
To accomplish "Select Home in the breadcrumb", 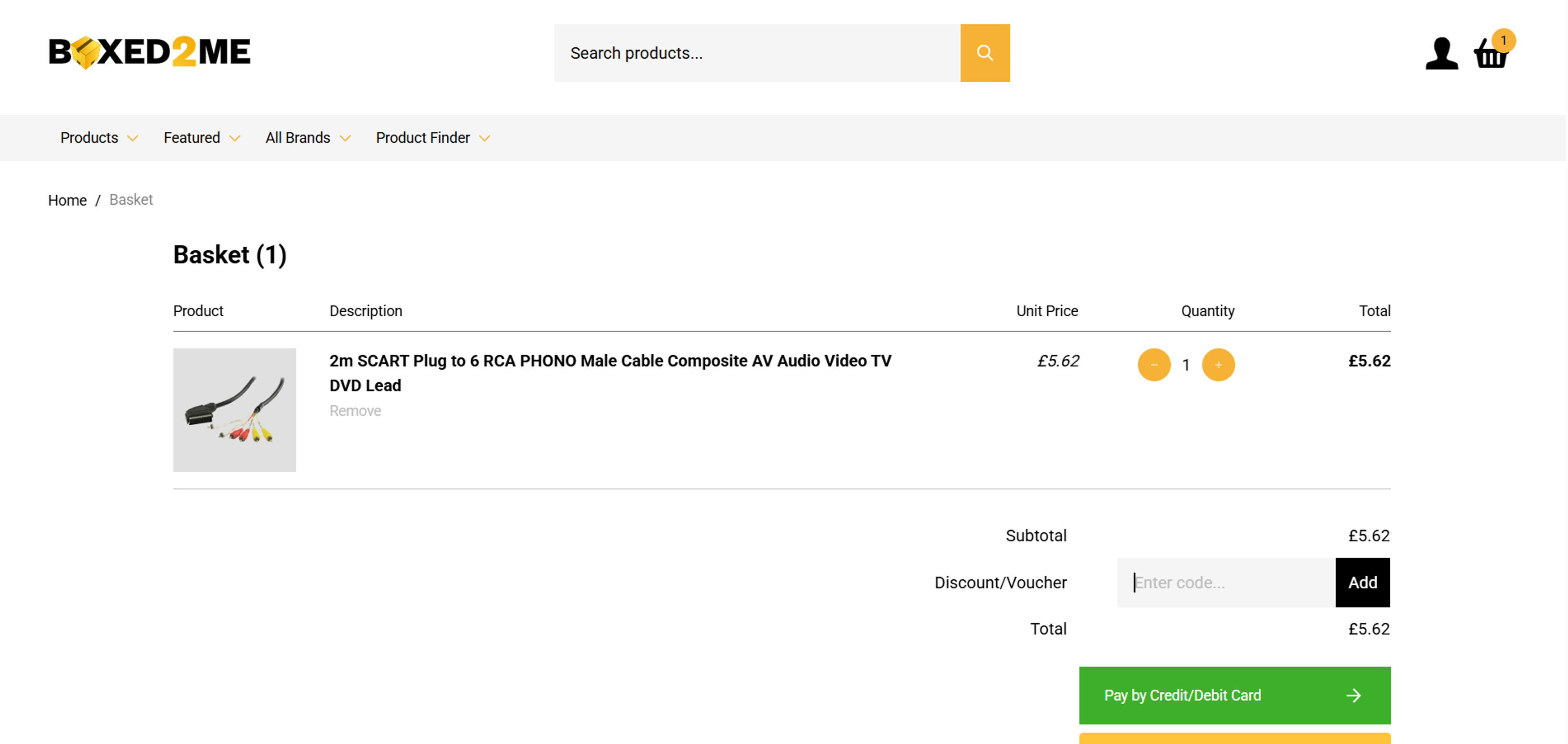I will pos(67,200).
